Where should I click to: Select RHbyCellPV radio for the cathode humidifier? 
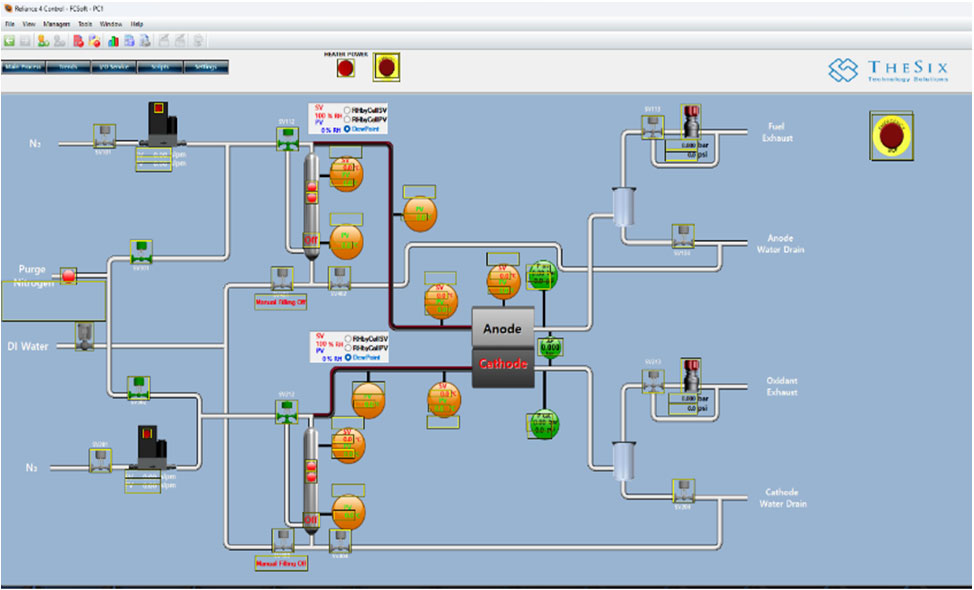click(x=348, y=348)
